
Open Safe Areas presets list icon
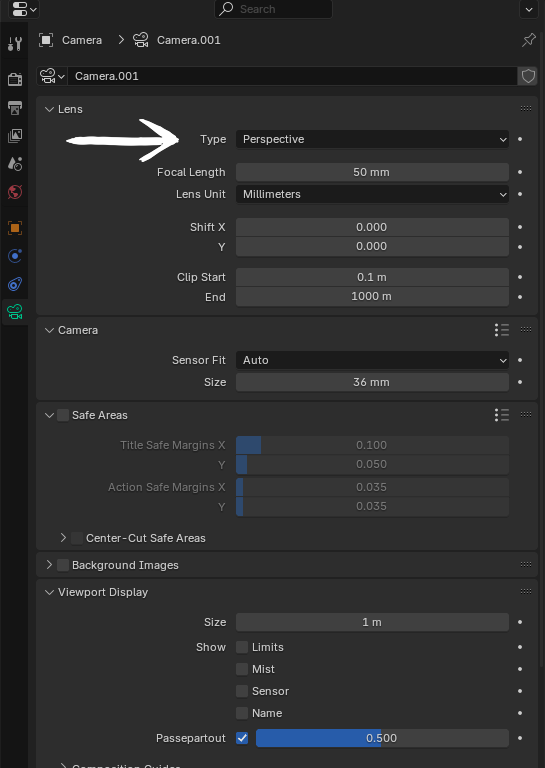point(501,415)
